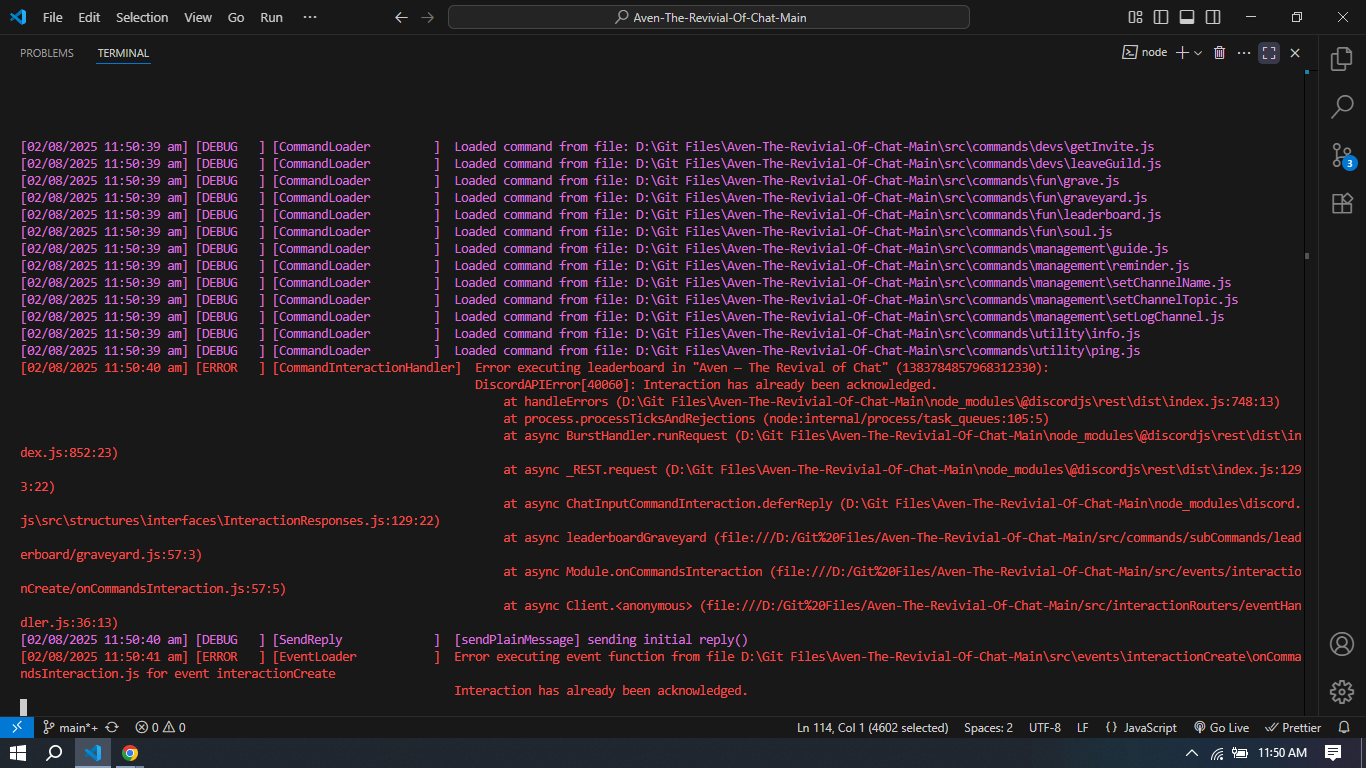Open Customize Layout button
This screenshot has height=768, width=1366.
[1135, 17]
